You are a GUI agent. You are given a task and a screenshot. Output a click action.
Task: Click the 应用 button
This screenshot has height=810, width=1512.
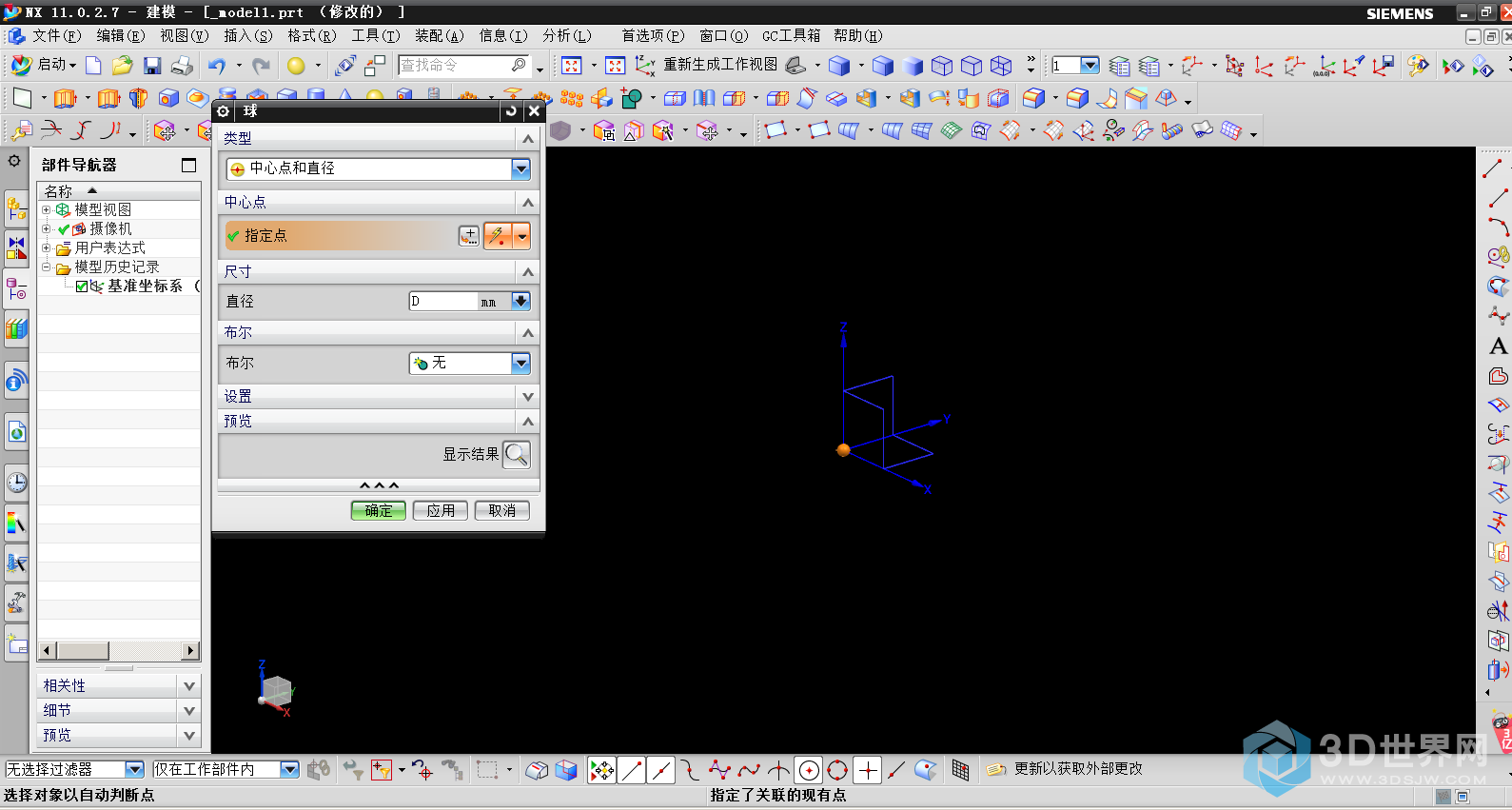pyautogui.click(x=441, y=511)
